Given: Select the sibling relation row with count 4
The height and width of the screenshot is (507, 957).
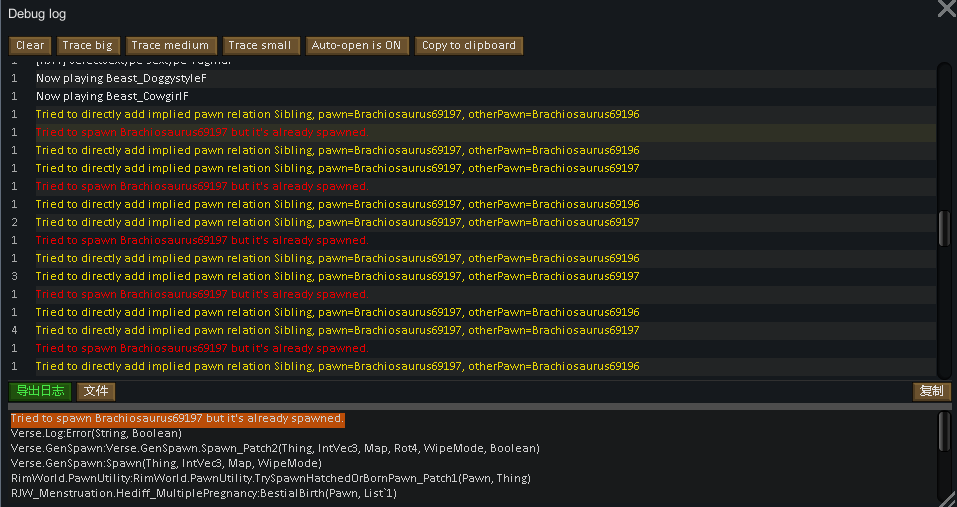Looking at the screenshot, I should tap(473, 330).
